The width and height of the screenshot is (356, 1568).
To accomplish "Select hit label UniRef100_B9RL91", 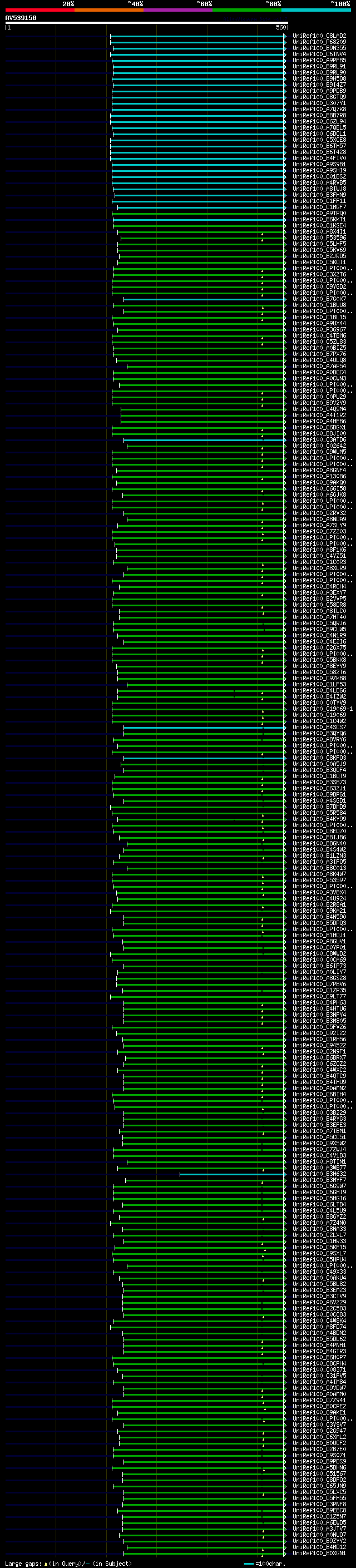I will (319, 66).
